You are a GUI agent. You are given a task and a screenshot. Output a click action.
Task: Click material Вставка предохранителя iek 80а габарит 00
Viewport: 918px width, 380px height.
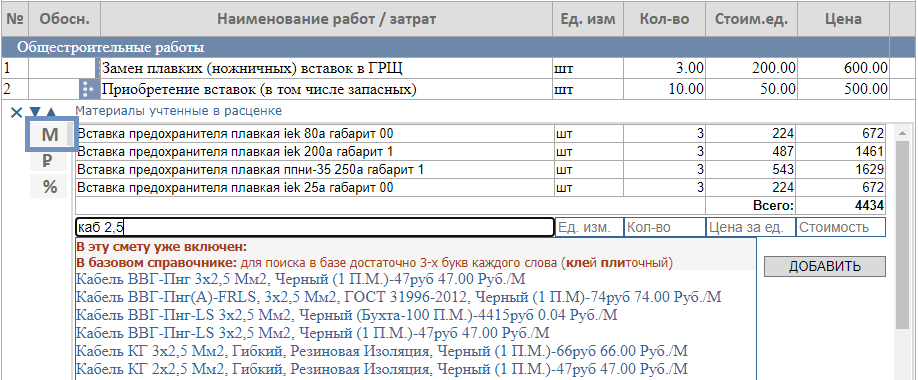pyautogui.click(x=314, y=134)
